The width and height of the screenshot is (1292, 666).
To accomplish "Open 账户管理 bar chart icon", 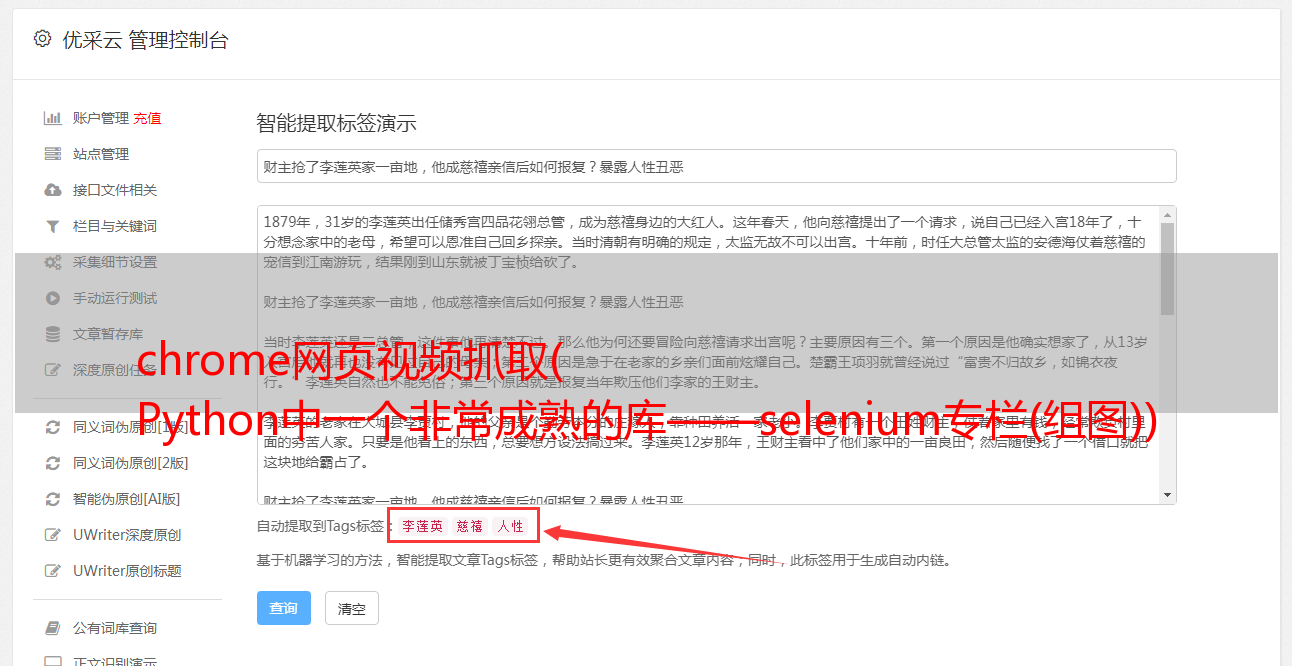I will pyautogui.click(x=52, y=118).
